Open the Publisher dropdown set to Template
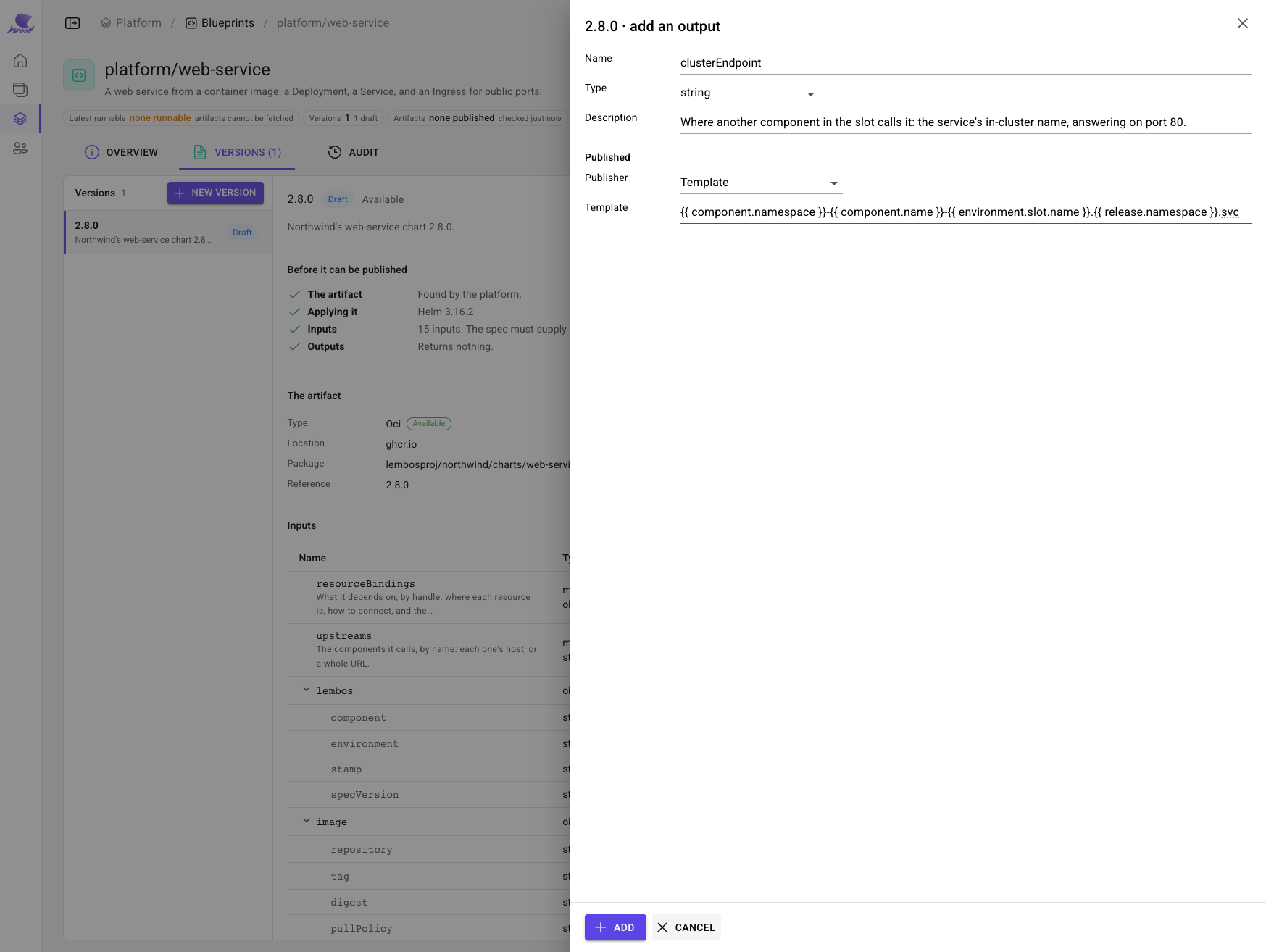Viewport: 1266px width, 952px height. click(761, 183)
